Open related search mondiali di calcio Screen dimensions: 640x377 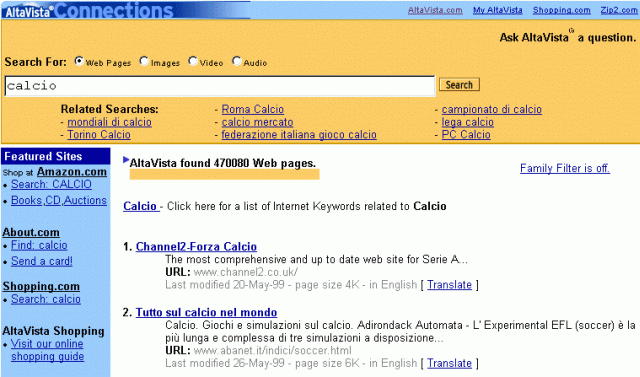pyautogui.click(x=109, y=122)
